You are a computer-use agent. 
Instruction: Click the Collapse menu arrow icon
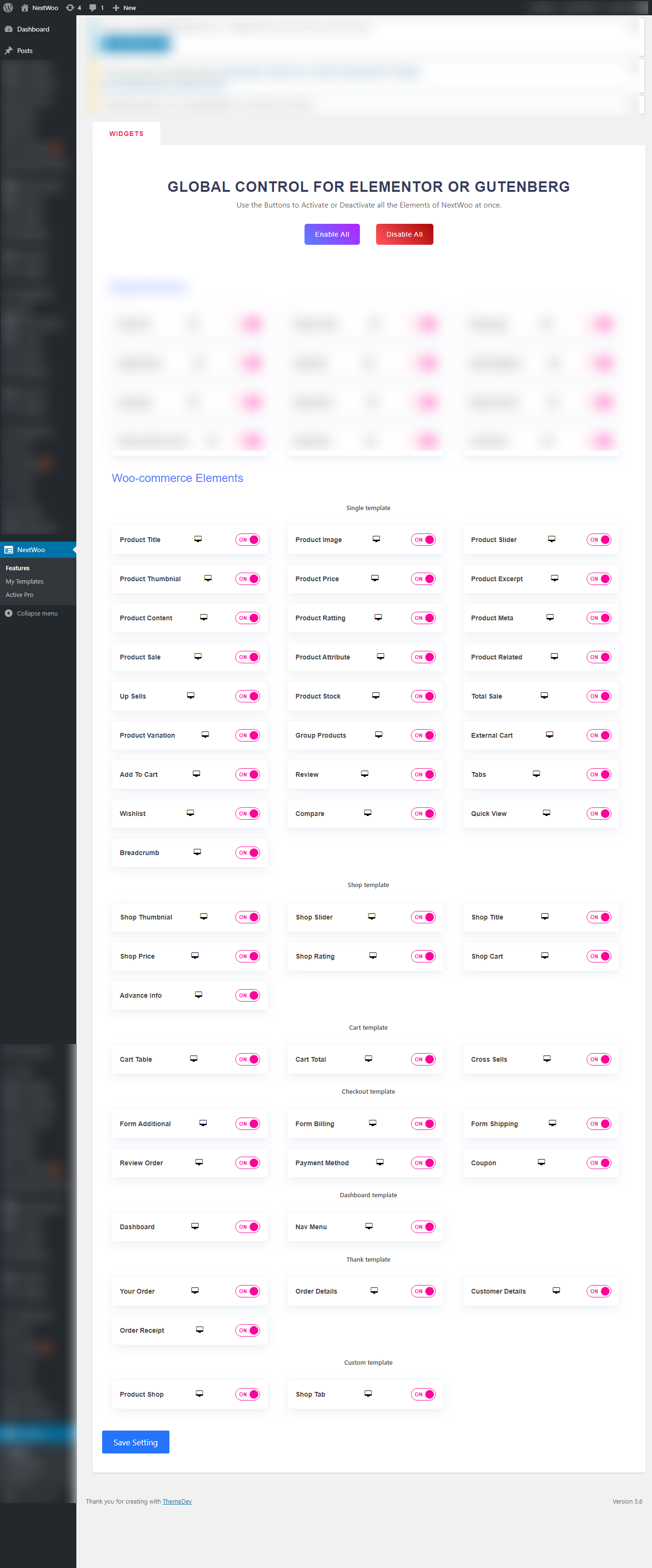pyautogui.click(x=9, y=613)
